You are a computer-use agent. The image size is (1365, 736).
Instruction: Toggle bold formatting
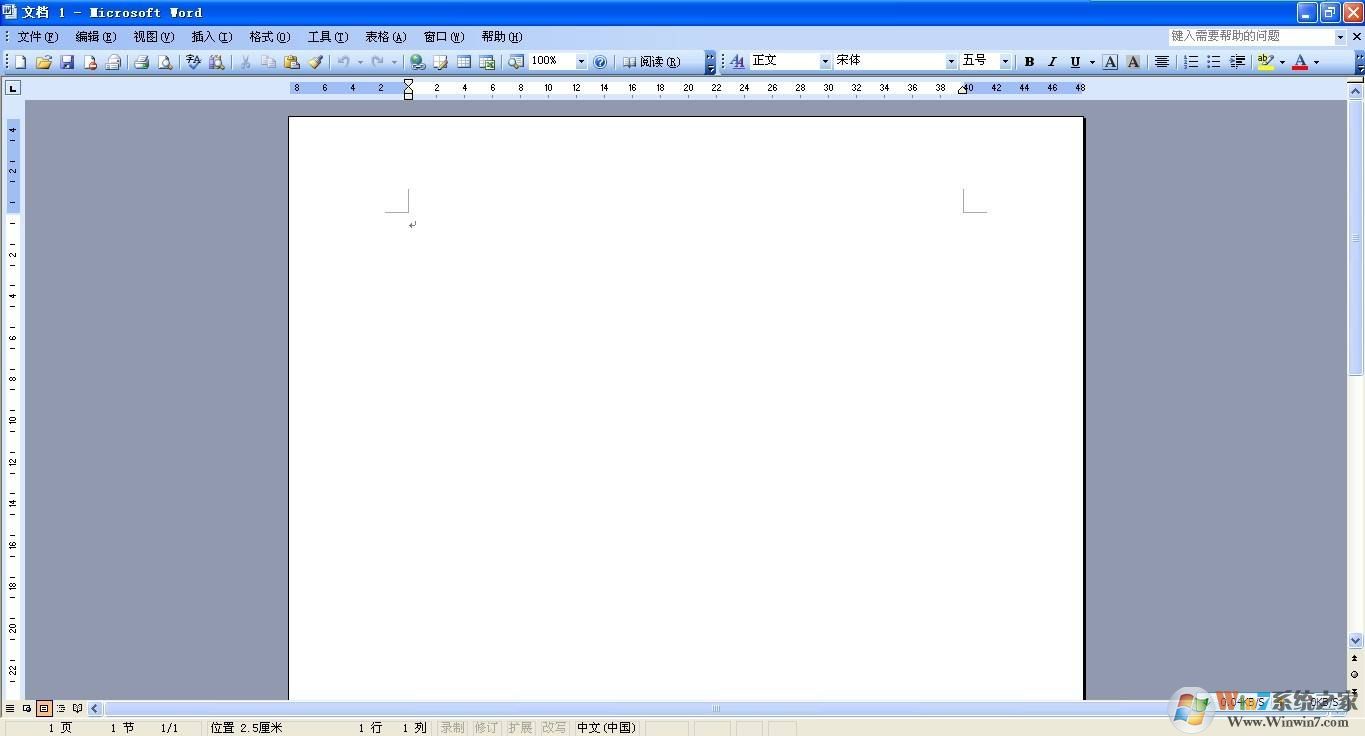point(1029,61)
